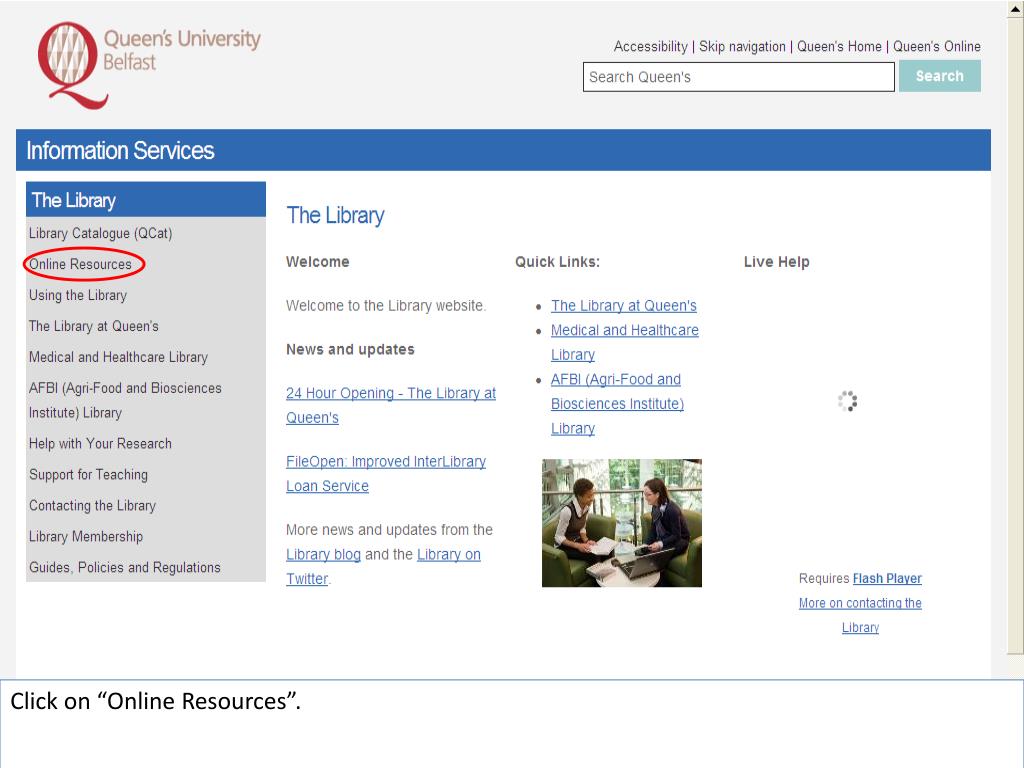Click the Information Services banner heading
This screenshot has height=768, width=1024.
click(x=120, y=150)
